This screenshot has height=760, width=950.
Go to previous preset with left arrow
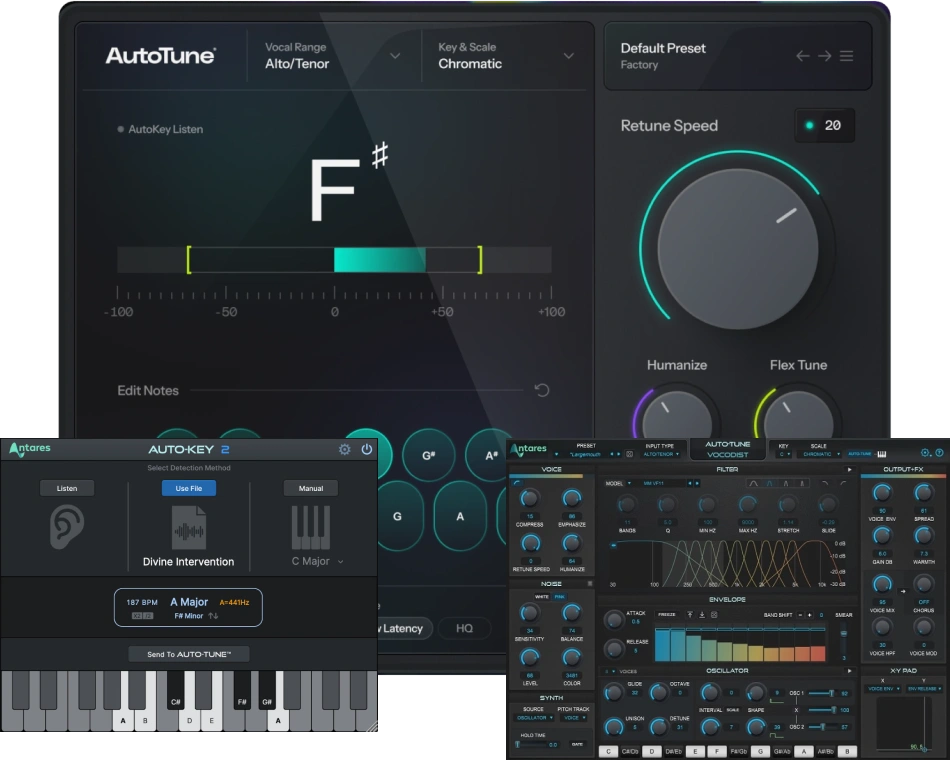pyautogui.click(x=802, y=56)
